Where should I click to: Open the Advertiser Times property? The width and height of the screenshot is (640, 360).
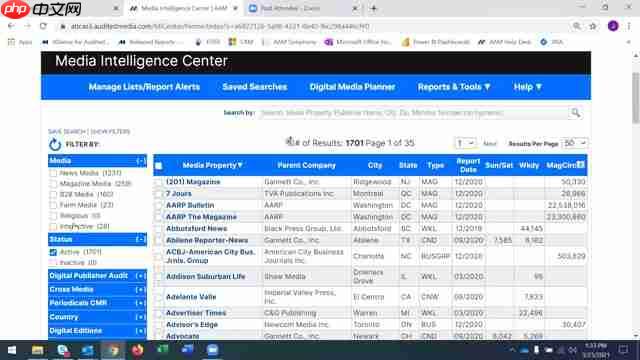coord(196,313)
